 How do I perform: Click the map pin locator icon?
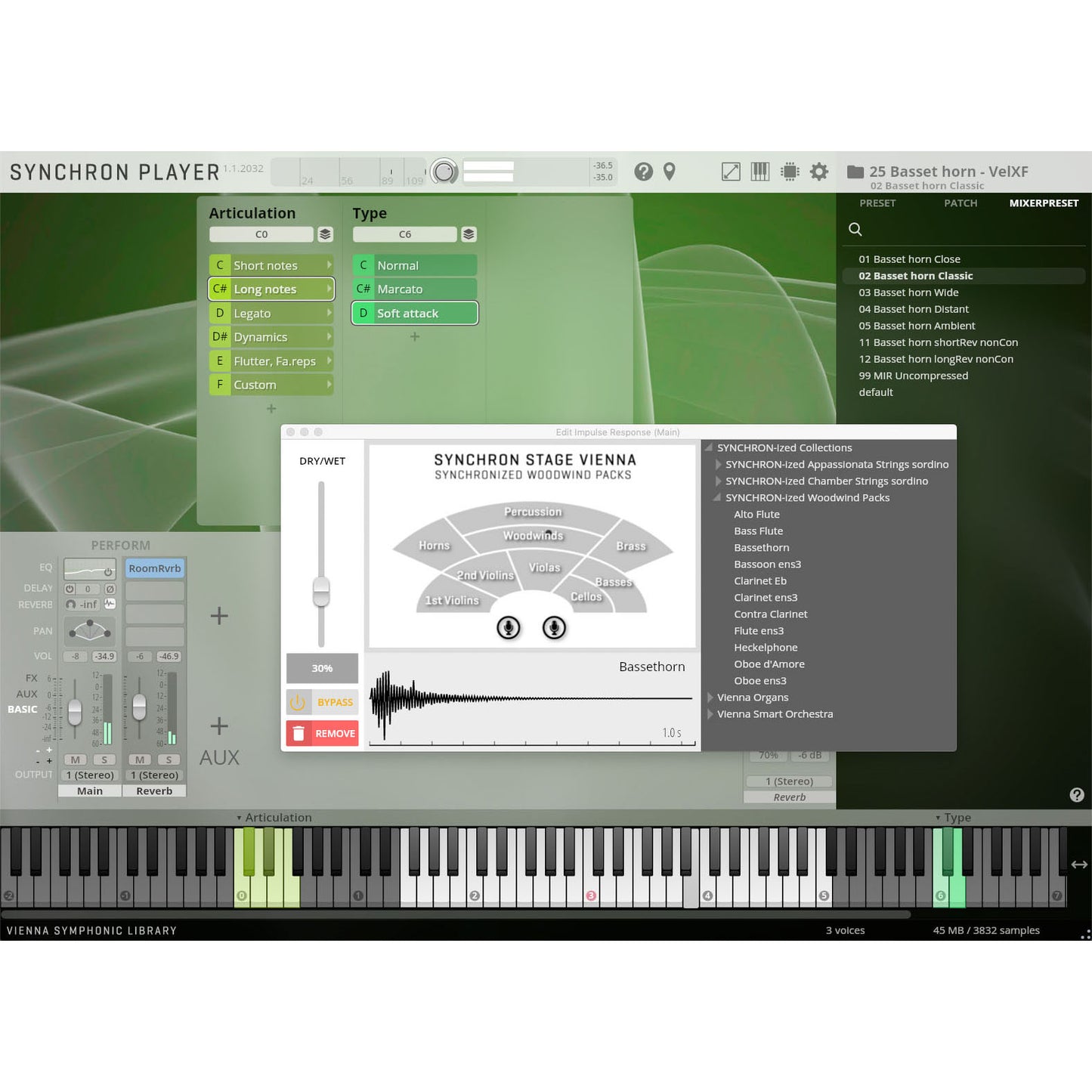click(x=669, y=172)
